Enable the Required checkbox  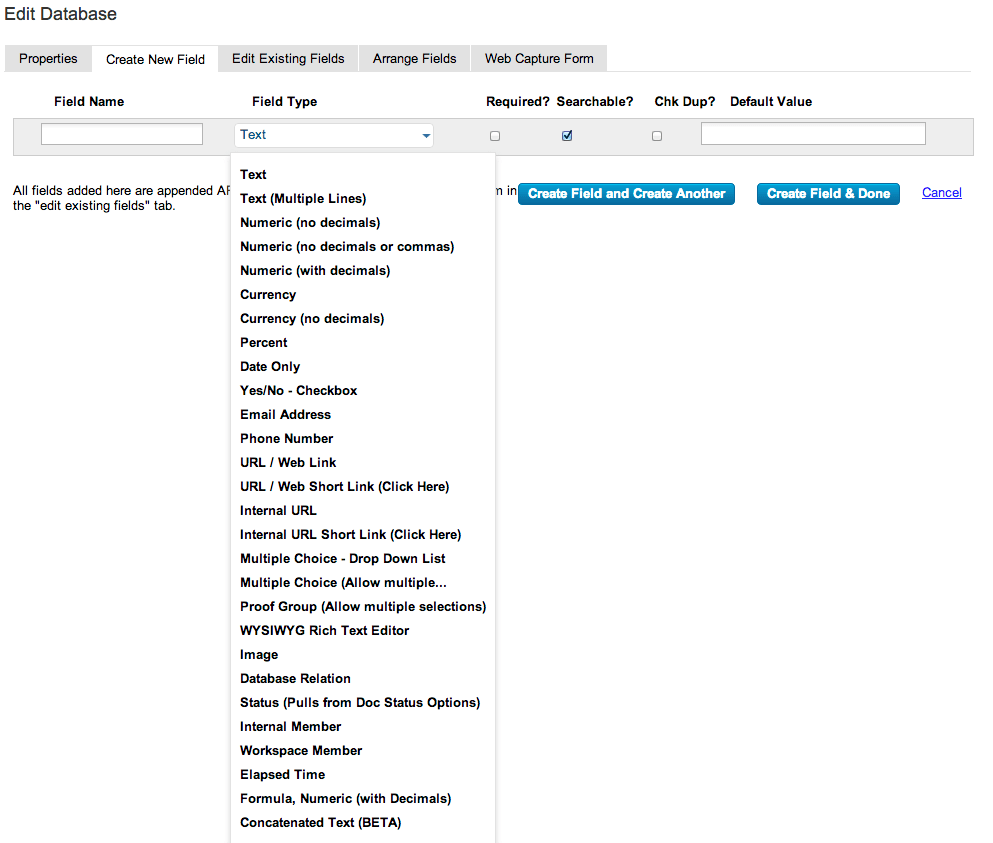click(x=495, y=135)
